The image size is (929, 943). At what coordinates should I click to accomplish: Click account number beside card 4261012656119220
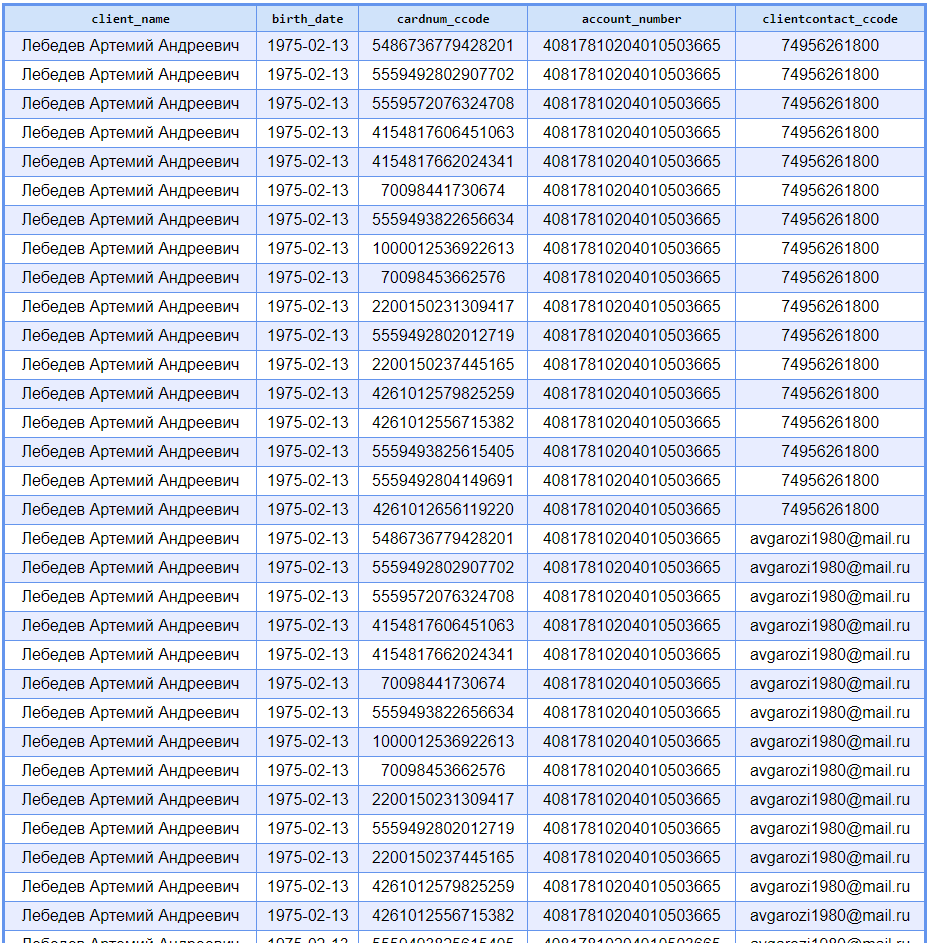[631, 509]
